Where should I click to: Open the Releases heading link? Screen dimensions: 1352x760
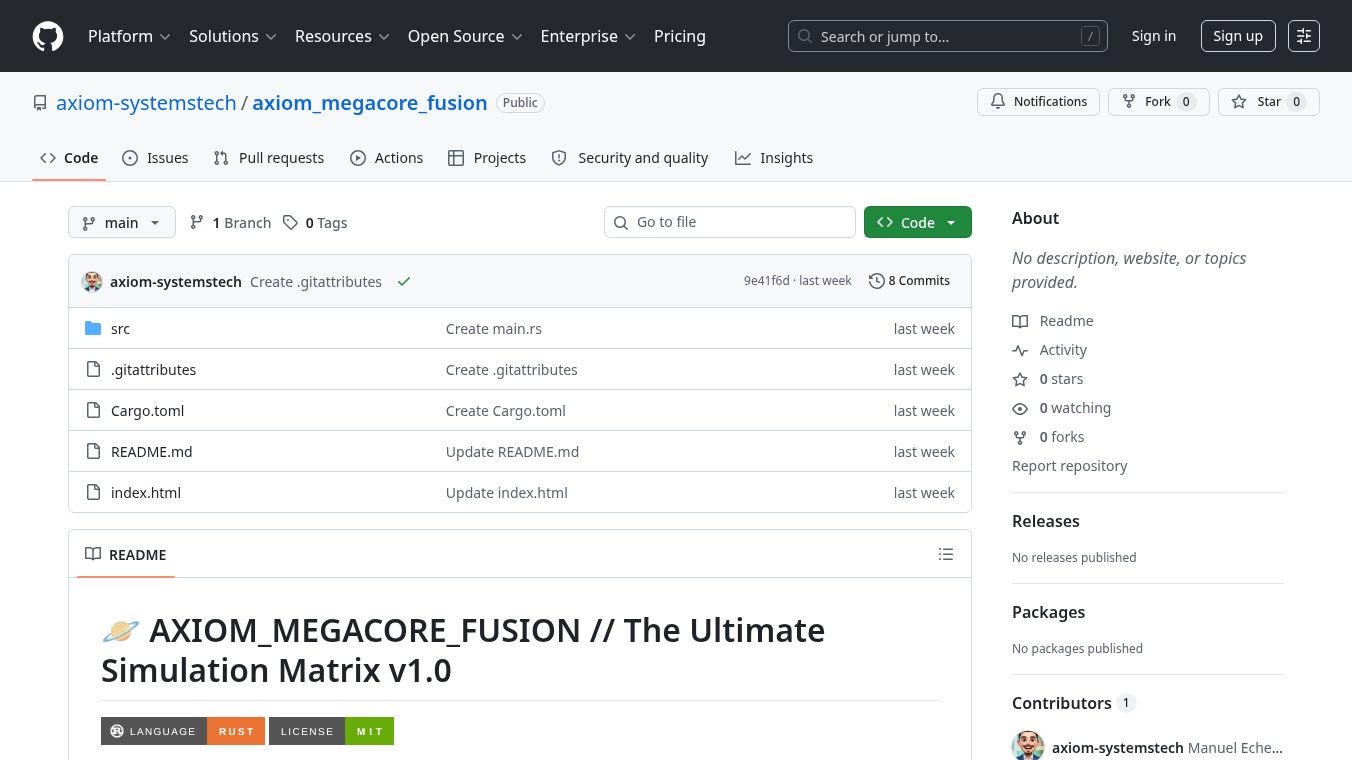1045,521
